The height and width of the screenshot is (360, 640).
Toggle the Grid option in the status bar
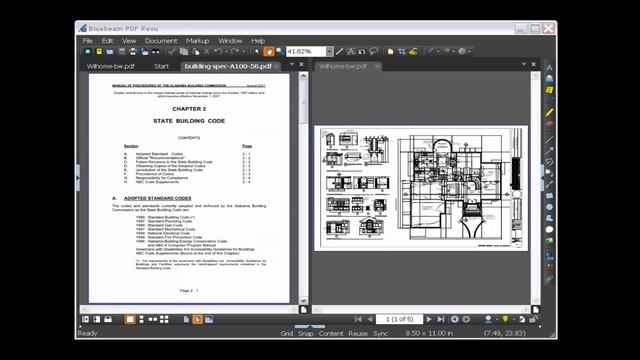click(287, 333)
